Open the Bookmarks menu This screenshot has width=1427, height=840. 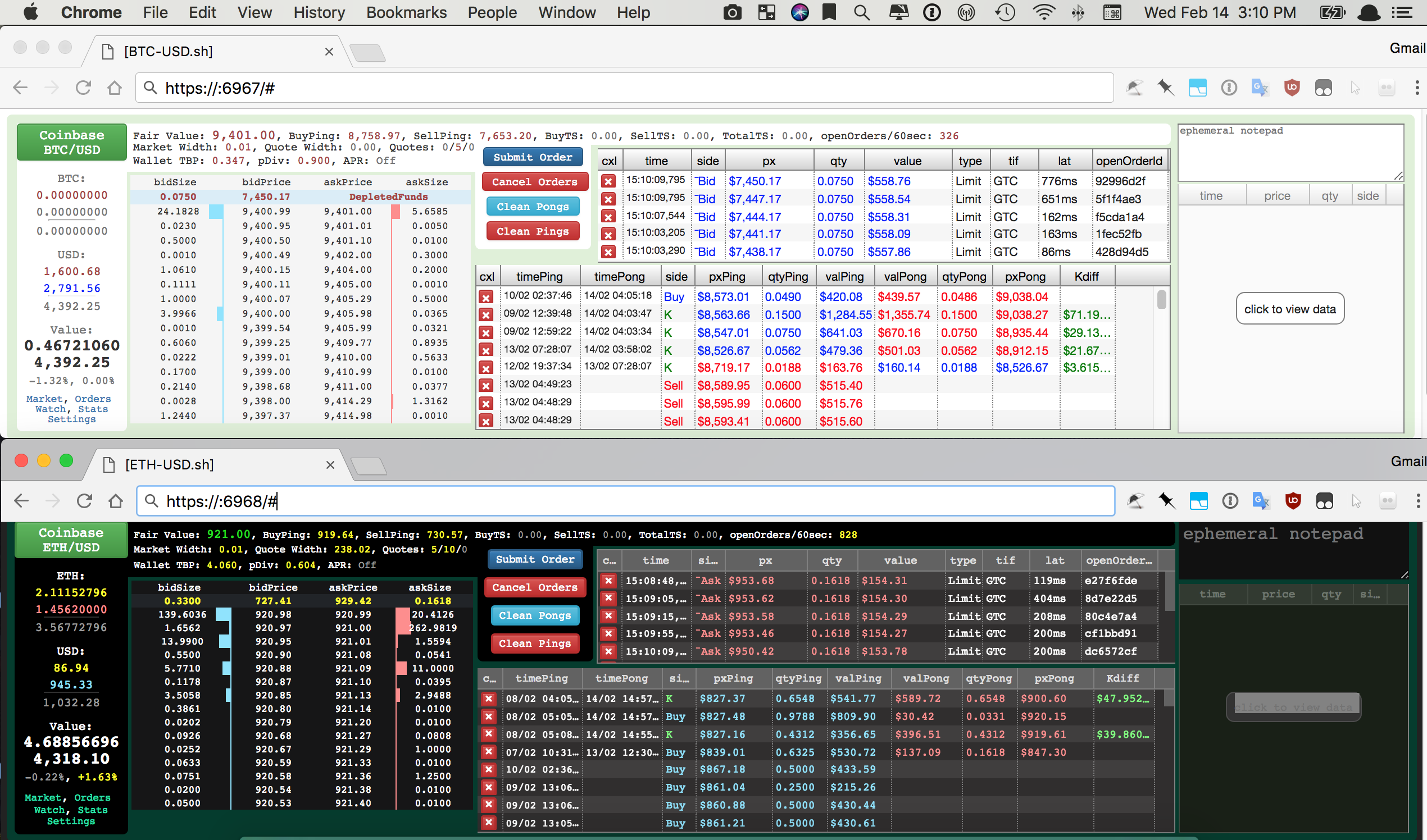(x=406, y=12)
